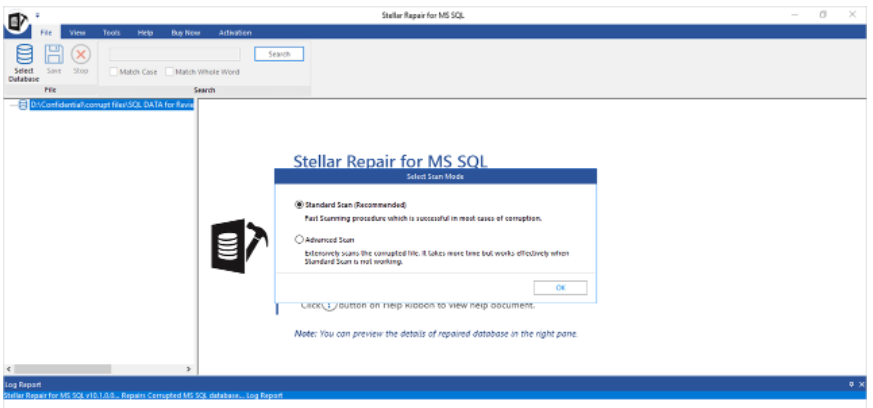
Task: Click the tree pane horizontal scrollbar thumb
Action: click(x=63, y=369)
